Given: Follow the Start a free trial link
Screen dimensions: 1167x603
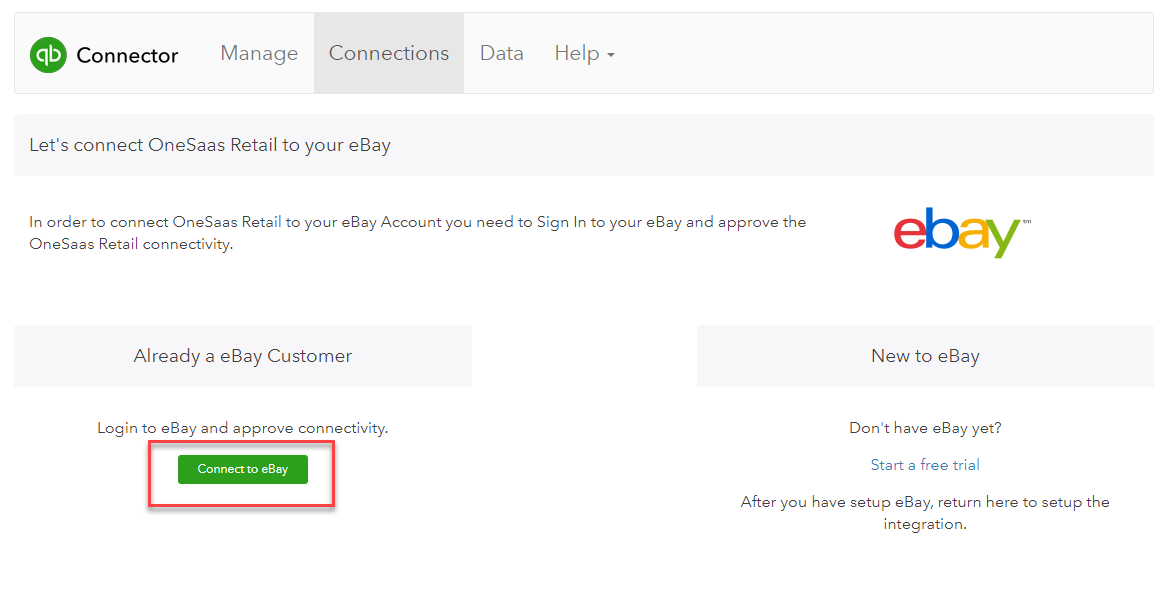Looking at the screenshot, I should coord(925,465).
